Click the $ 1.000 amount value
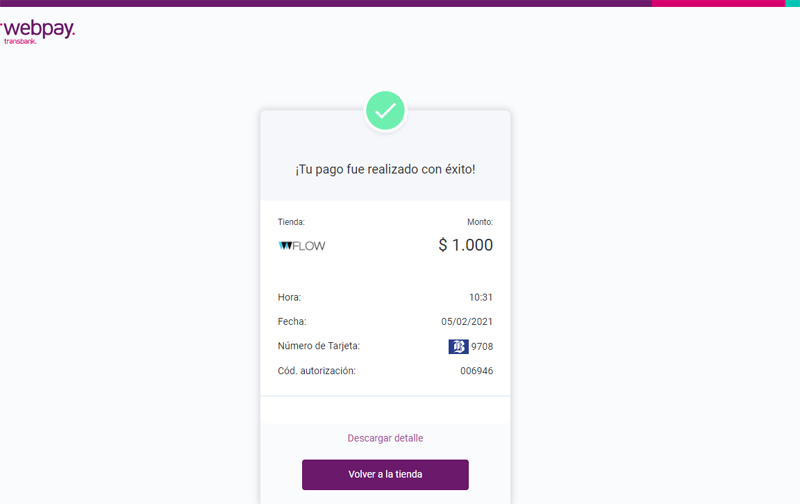The width and height of the screenshot is (800, 504). point(466,245)
